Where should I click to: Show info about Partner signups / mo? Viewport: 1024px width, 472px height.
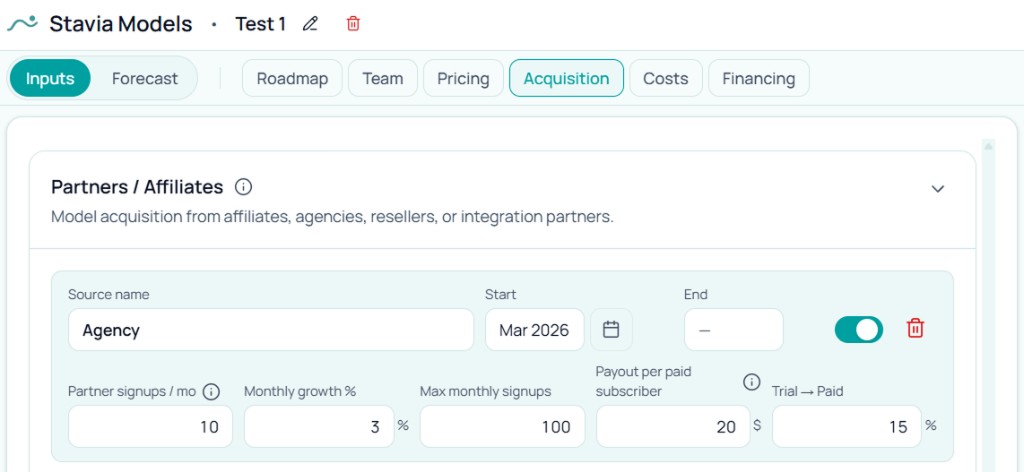point(211,392)
